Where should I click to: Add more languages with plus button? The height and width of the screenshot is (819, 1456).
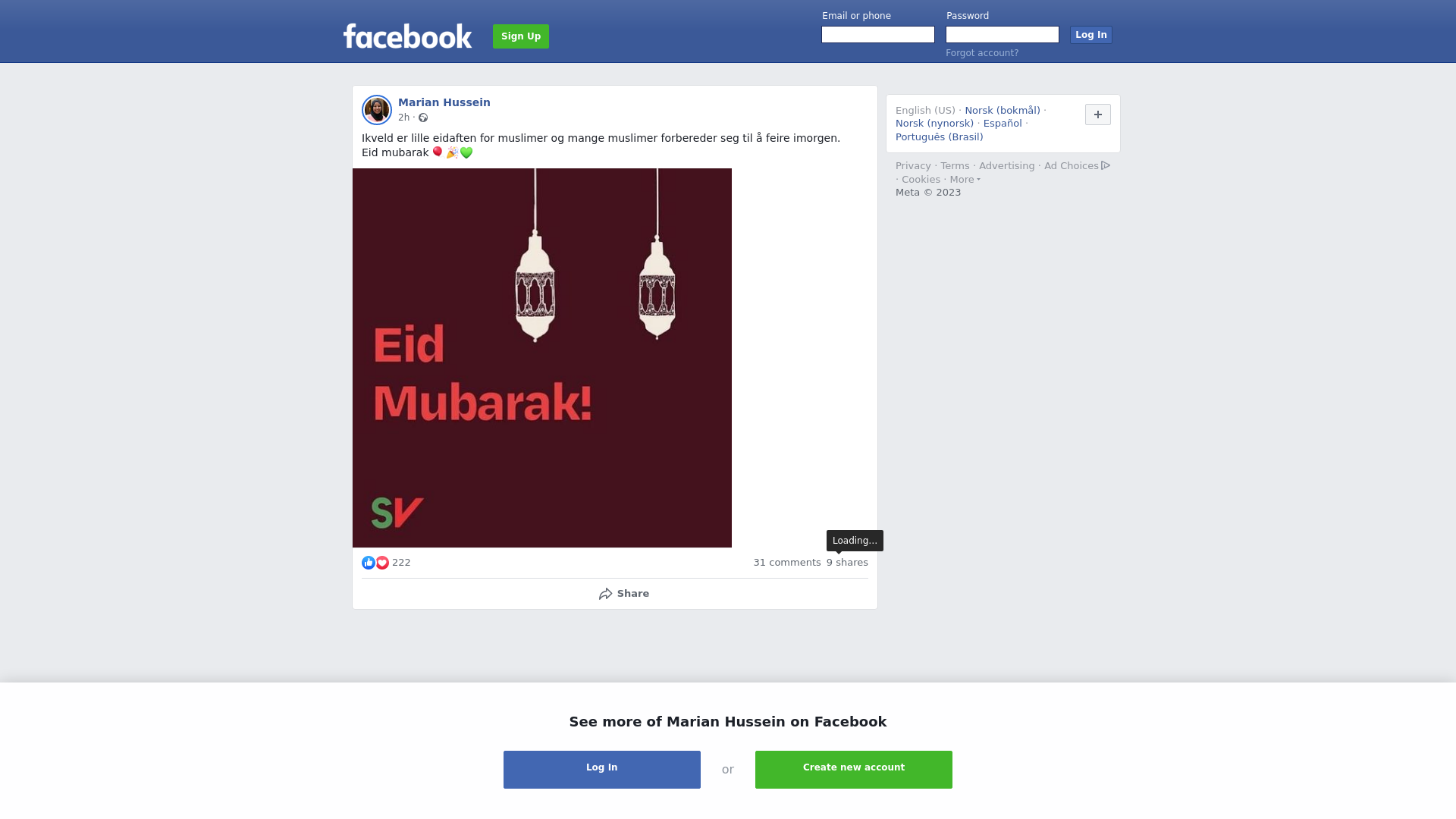(1098, 115)
